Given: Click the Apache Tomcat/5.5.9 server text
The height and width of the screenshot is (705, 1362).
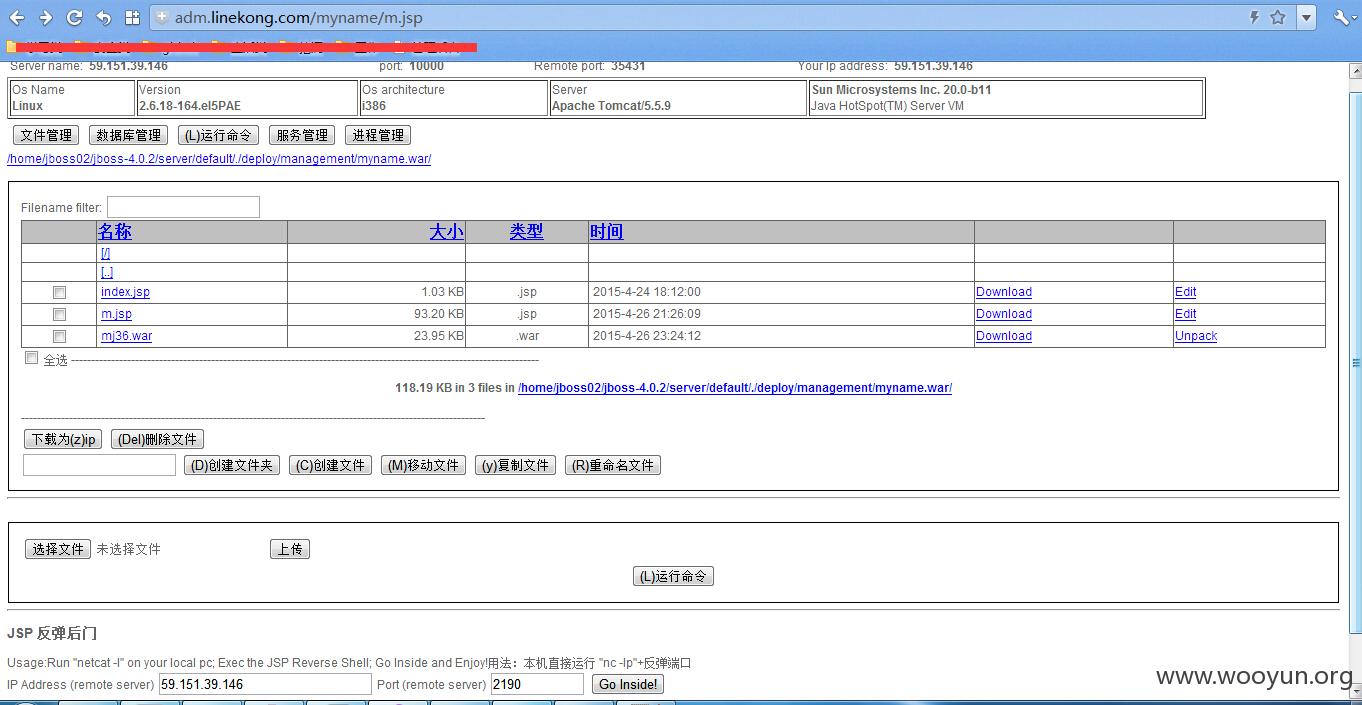Looking at the screenshot, I should coord(611,105).
